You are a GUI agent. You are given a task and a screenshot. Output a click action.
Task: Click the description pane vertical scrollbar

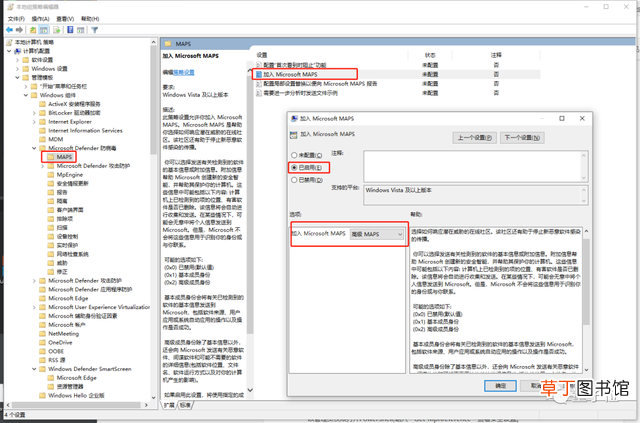coord(250,231)
